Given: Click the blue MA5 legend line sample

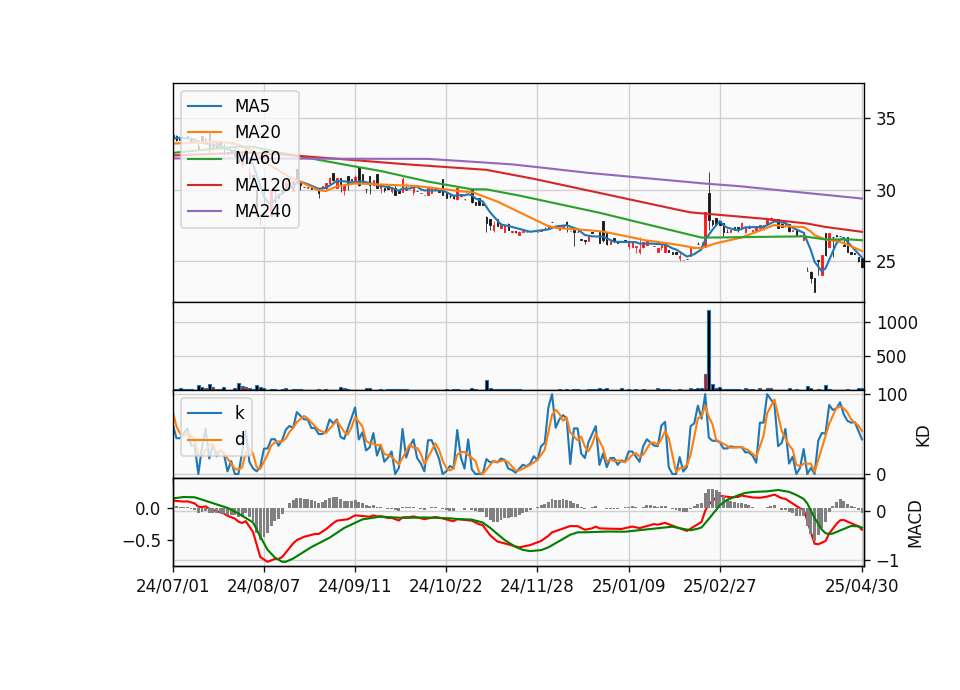Looking at the screenshot, I should pyautogui.click(x=204, y=107).
